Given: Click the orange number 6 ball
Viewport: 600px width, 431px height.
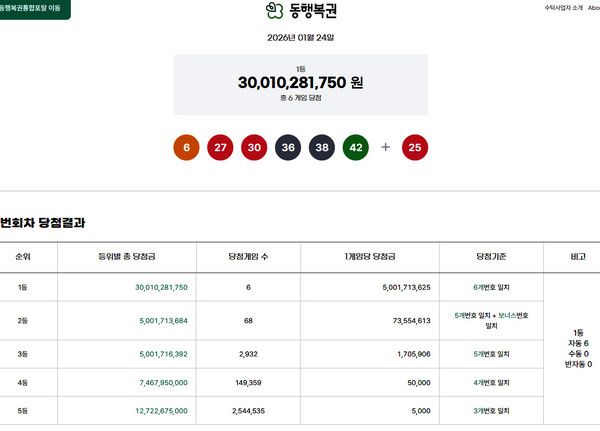Looking at the screenshot, I should click(x=186, y=147).
